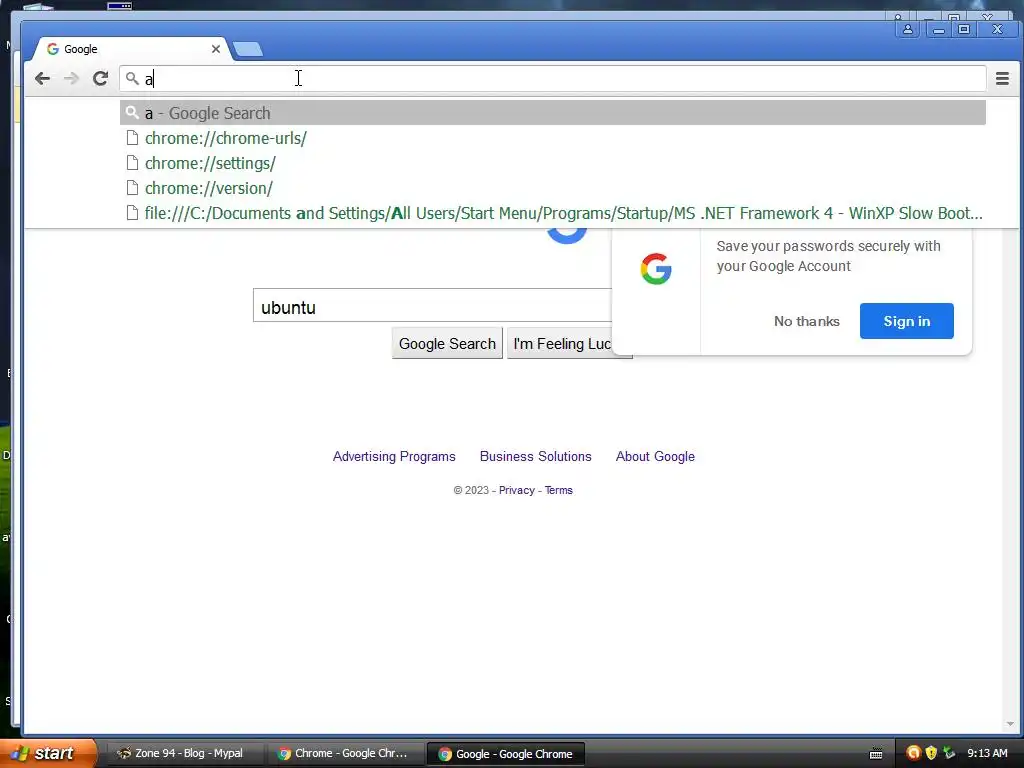
Task: Select the Google tab
Action: (x=131, y=49)
